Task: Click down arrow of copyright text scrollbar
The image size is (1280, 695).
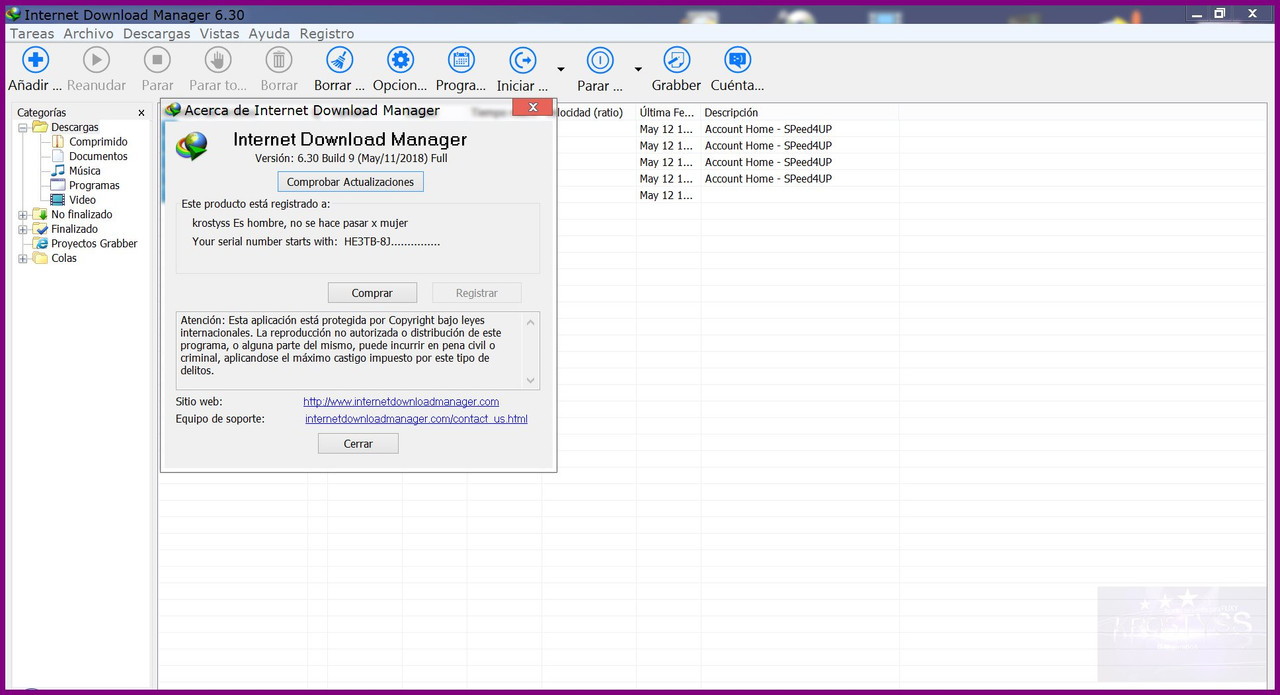Action: (532, 381)
